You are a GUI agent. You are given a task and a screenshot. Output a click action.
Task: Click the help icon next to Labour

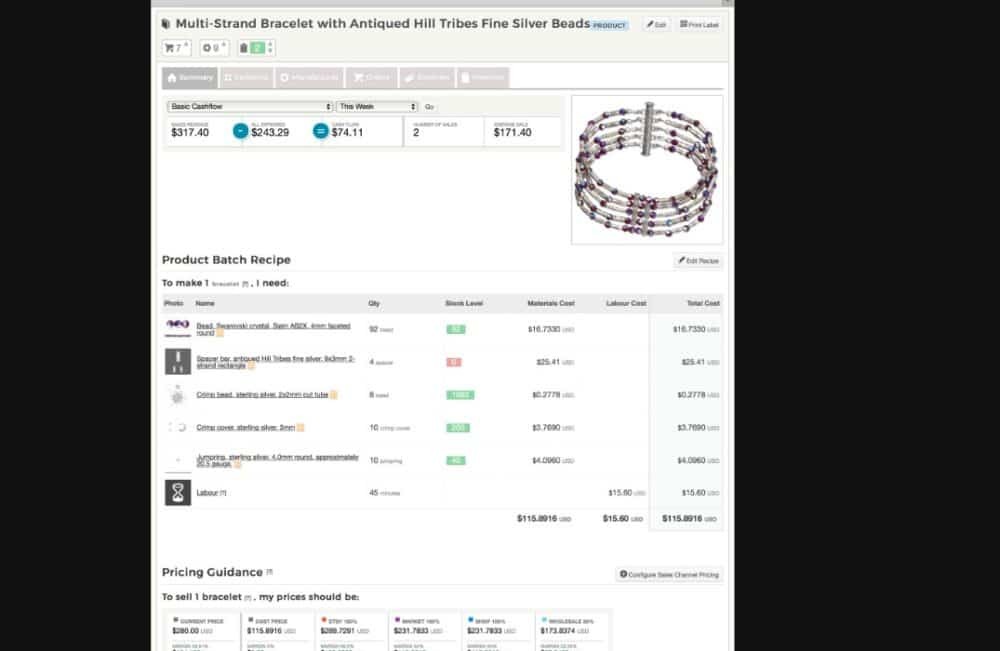223,493
